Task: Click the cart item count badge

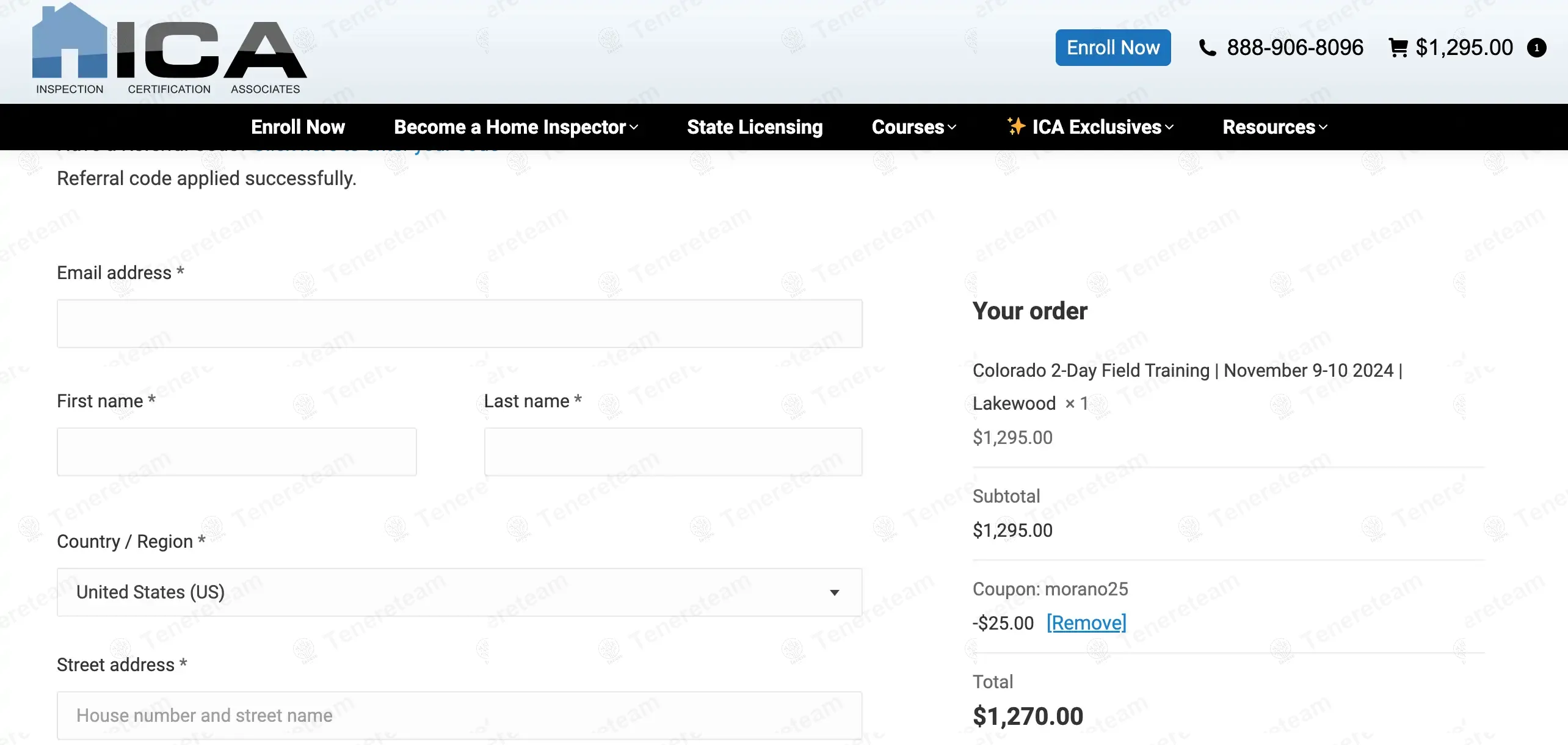Action: pyautogui.click(x=1536, y=48)
